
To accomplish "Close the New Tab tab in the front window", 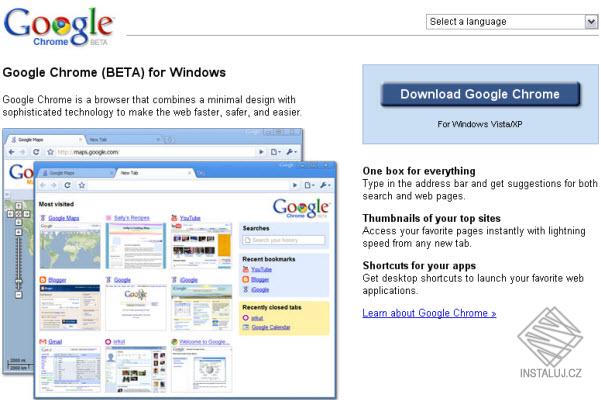I will point(189,173).
